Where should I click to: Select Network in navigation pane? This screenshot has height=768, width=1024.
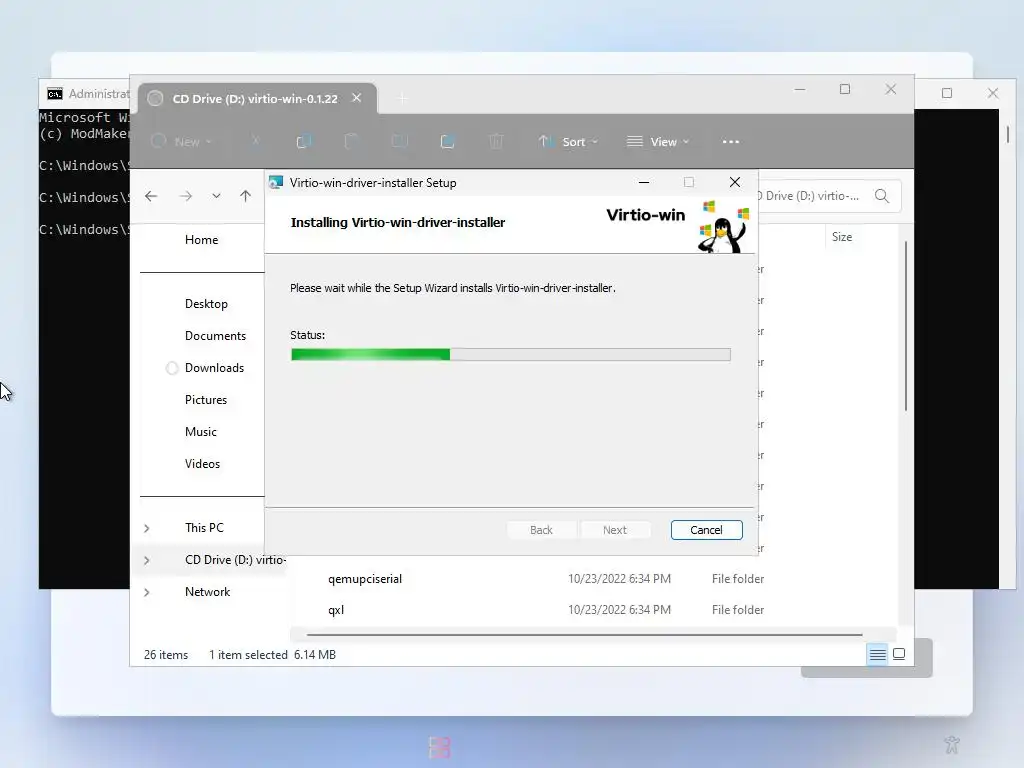click(207, 592)
